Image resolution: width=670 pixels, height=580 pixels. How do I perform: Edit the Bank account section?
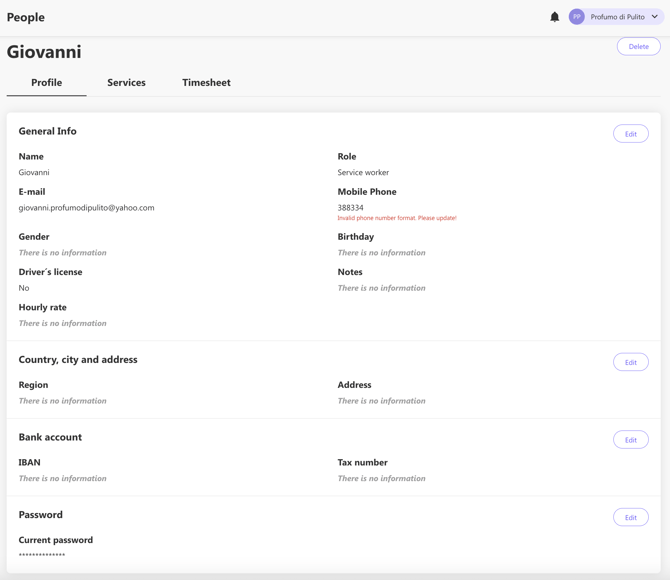[x=631, y=440]
